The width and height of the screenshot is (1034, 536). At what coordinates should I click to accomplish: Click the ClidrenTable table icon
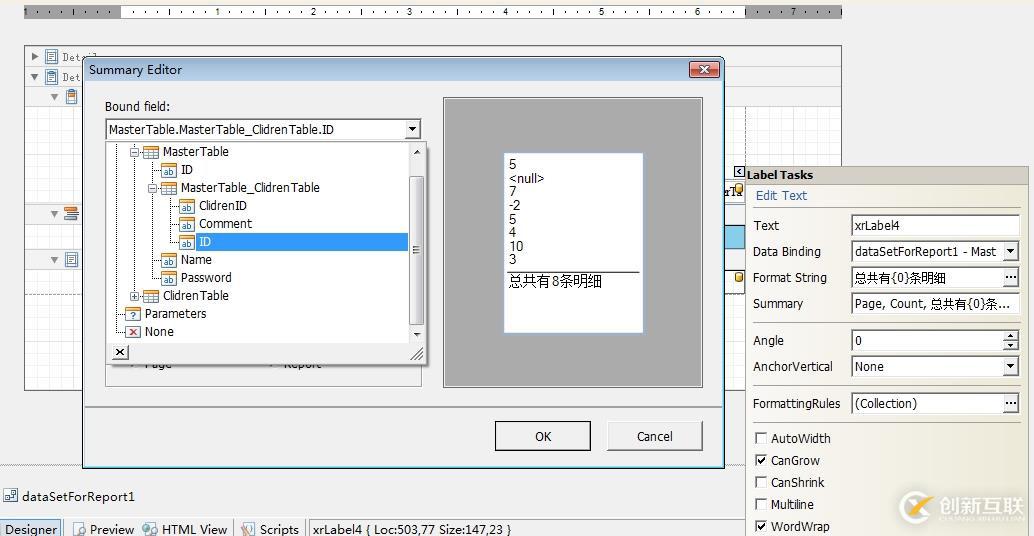click(x=151, y=296)
